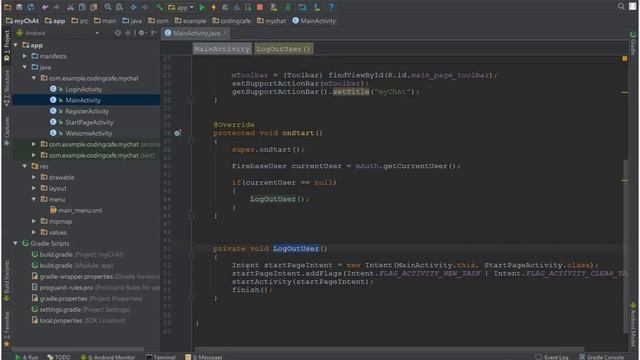Click the Make Project hammer icon
640x360 pixels.
pyautogui.click(x=159, y=7)
